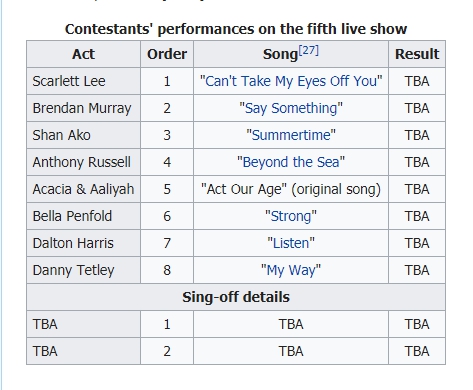Screen dimensions: 473x390
Task: Follow the "Summertime" song link
Action: pos(291,135)
